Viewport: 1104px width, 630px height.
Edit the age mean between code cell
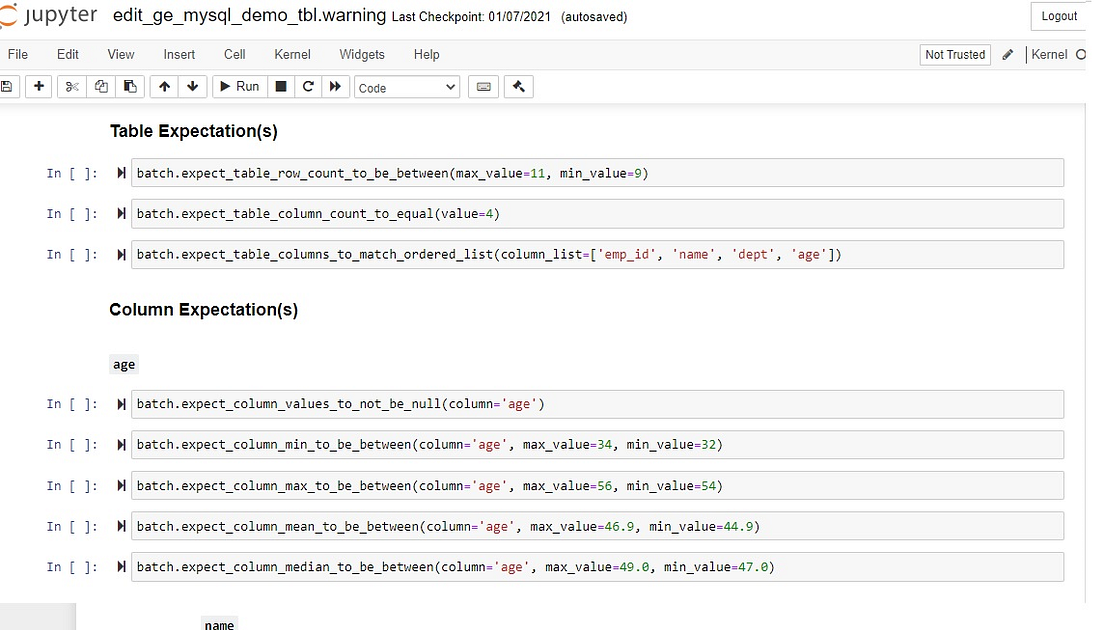click(597, 527)
